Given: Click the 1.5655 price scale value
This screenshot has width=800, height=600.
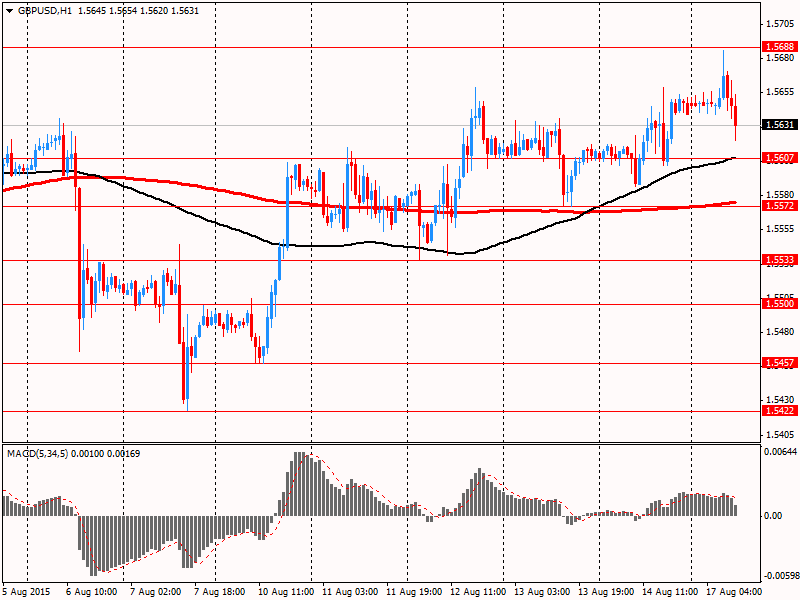Looking at the screenshot, I should (x=779, y=91).
